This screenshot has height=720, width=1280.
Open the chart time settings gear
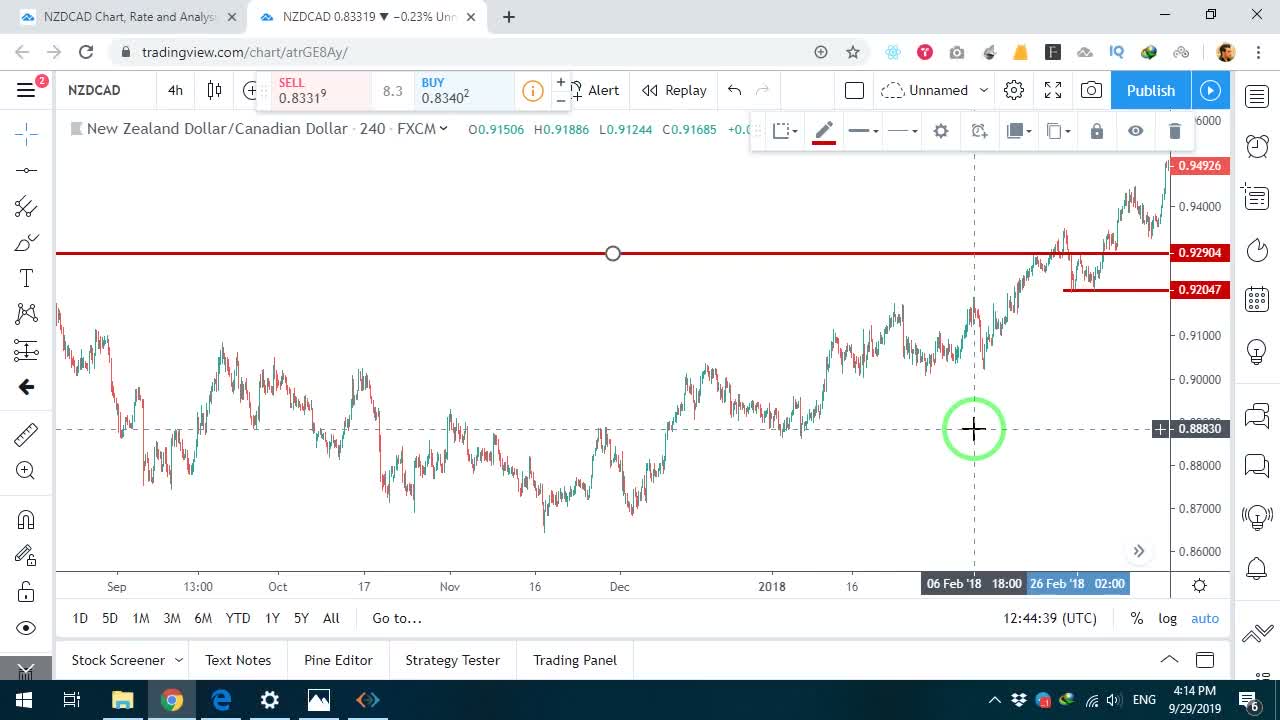[x=1199, y=585]
